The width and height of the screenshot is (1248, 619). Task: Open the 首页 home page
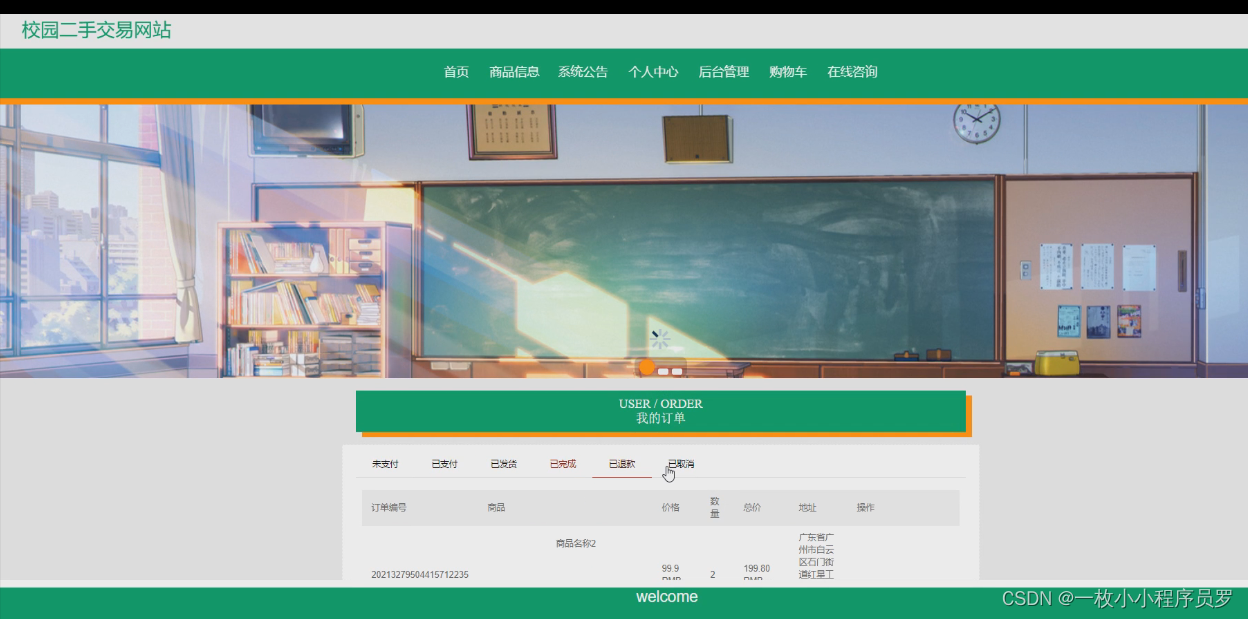coord(456,72)
